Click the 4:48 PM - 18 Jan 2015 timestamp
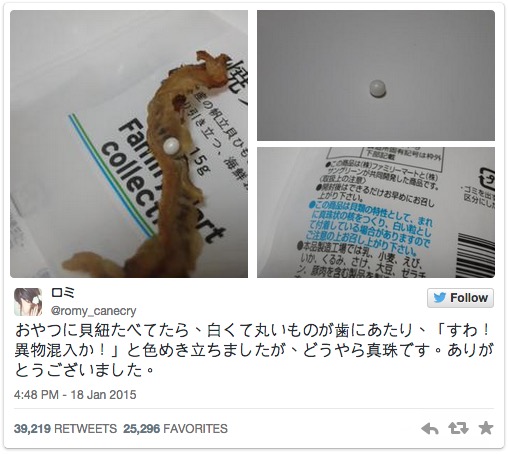The image size is (508, 454). (x=75, y=395)
